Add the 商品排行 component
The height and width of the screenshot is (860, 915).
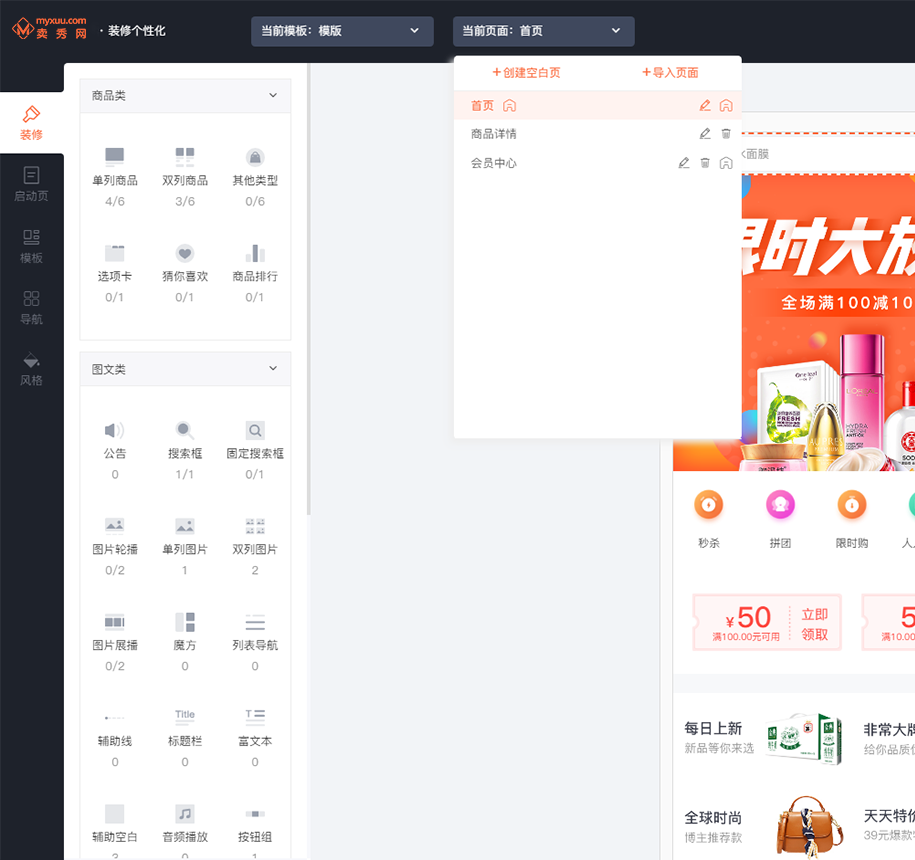[x=255, y=273]
